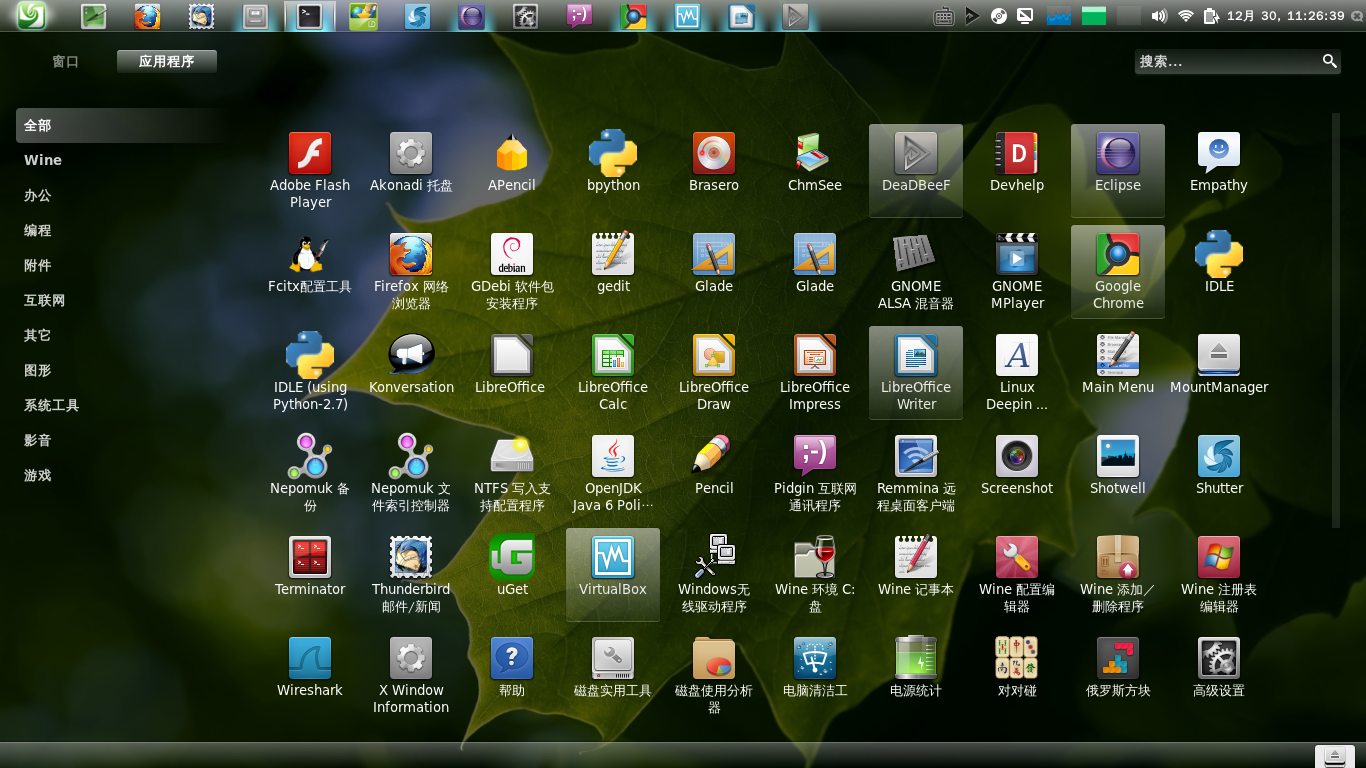
Task: Launch LibreOffice Writer from the grid
Action: pyautogui.click(x=916, y=372)
